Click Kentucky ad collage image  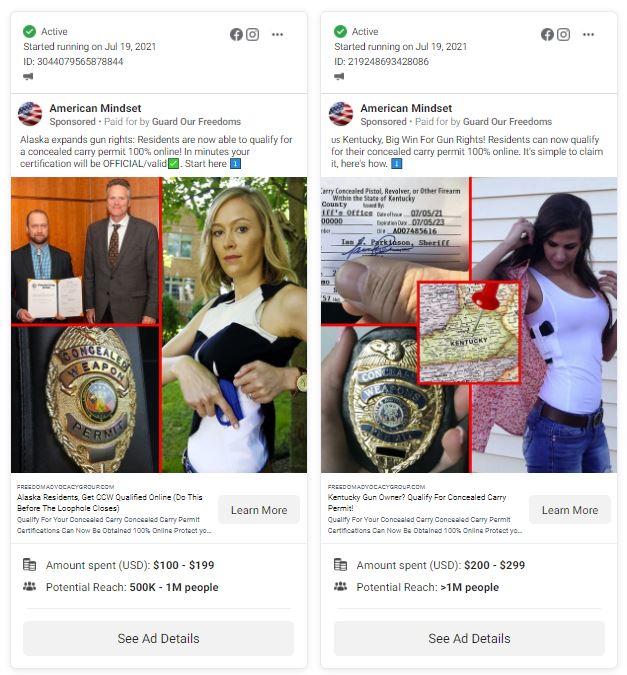pos(469,325)
